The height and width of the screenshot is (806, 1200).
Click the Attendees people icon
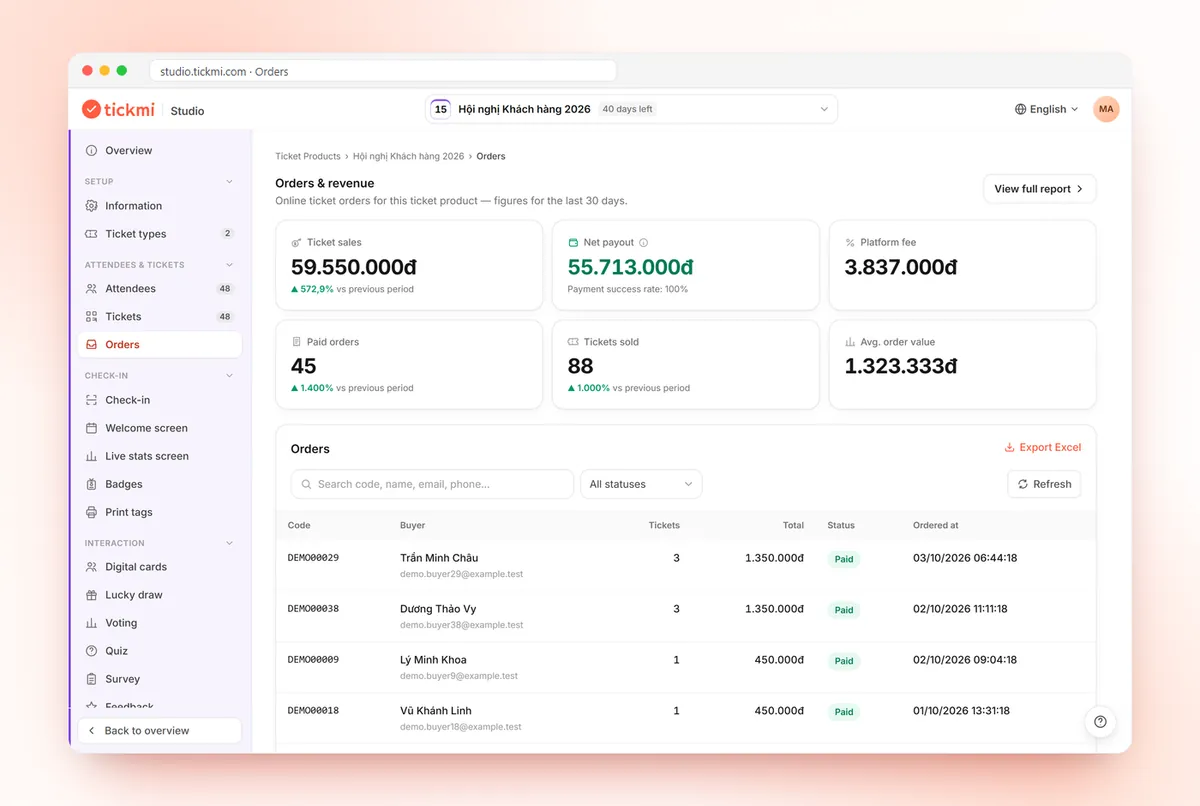92,289
